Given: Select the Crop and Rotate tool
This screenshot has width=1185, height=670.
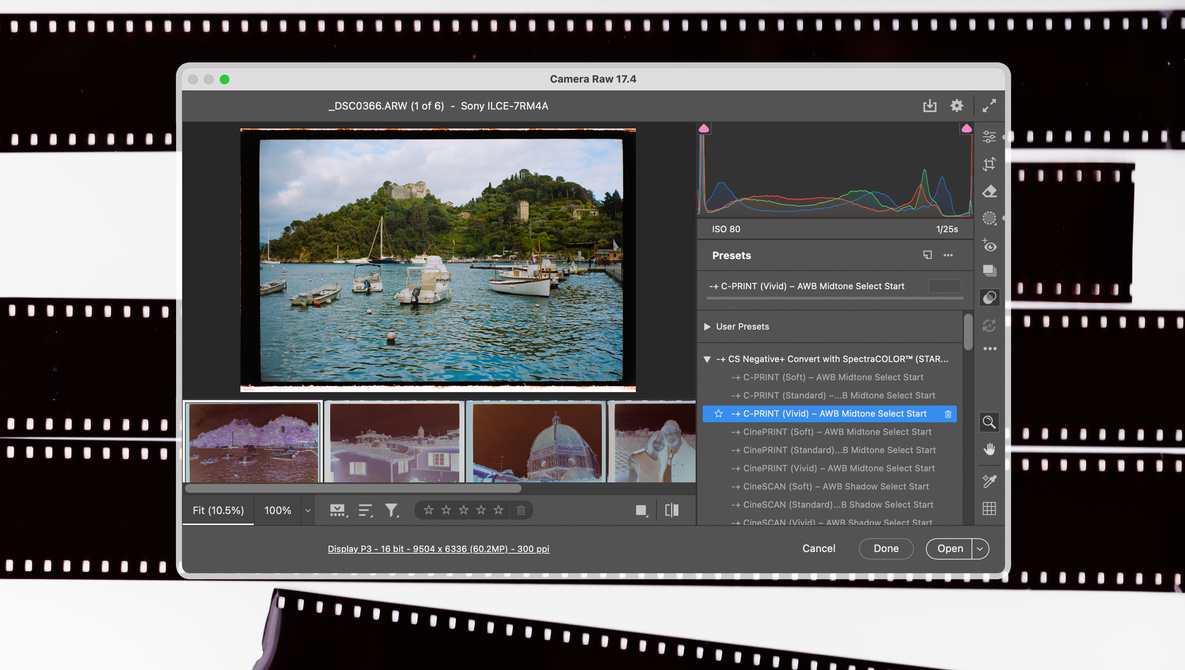Looking at the screenshot, I should (x=989, y=164).
